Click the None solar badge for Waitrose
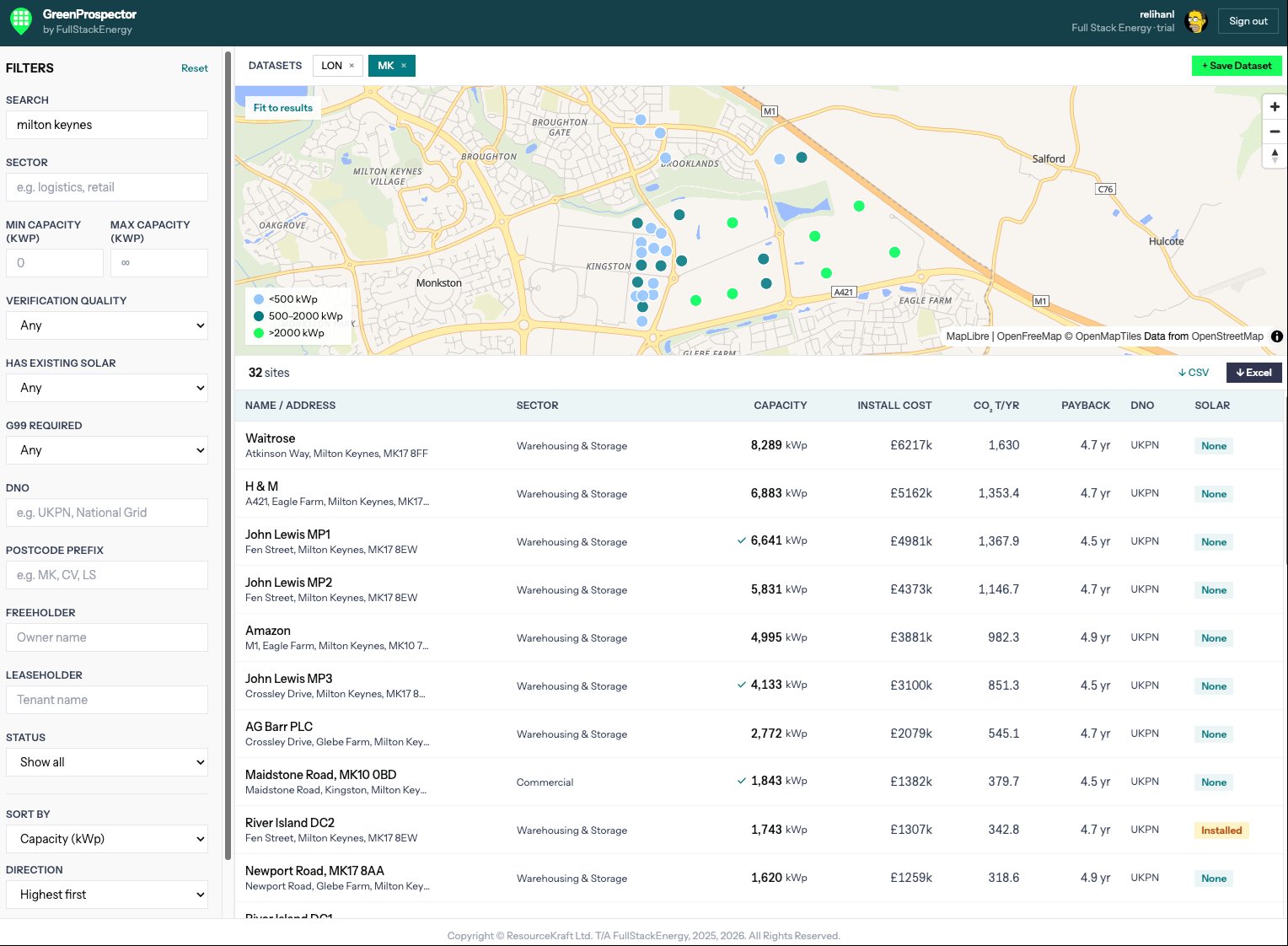 1214,446
